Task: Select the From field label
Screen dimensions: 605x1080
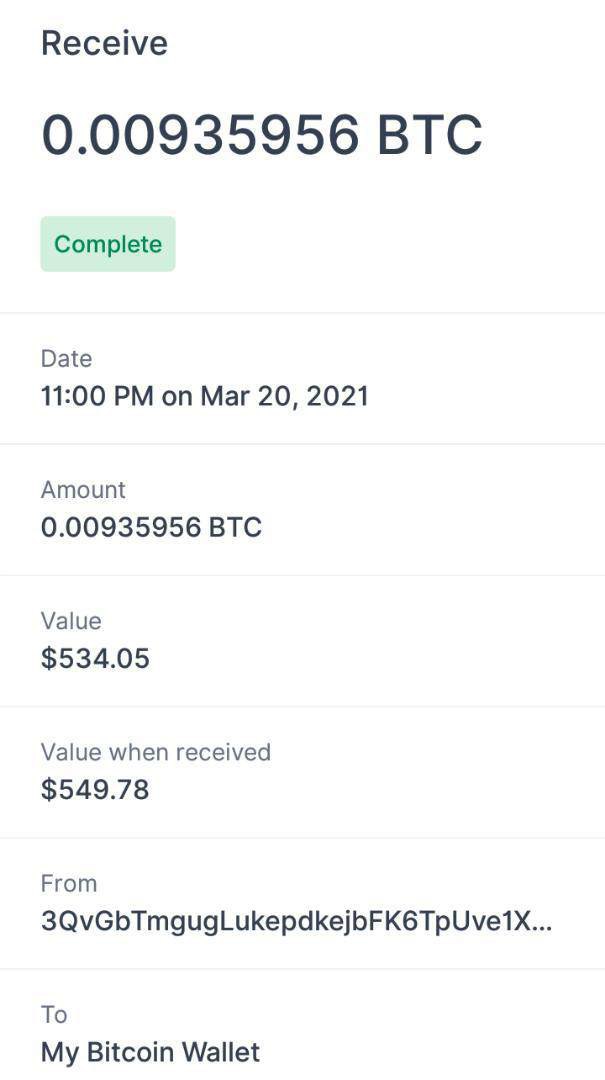Action: click(69, 883)
